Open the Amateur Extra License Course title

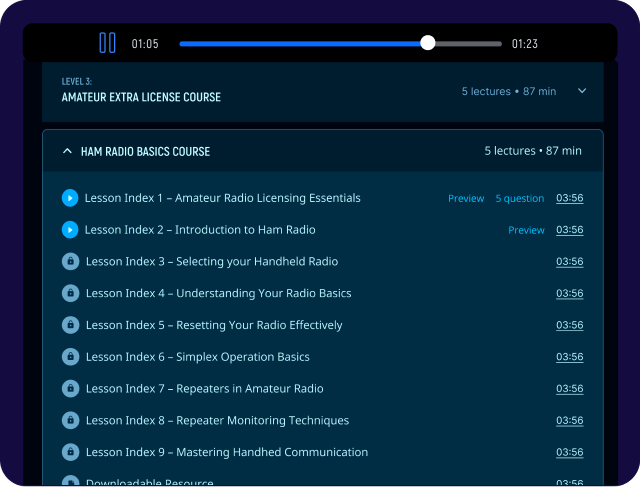141,97
